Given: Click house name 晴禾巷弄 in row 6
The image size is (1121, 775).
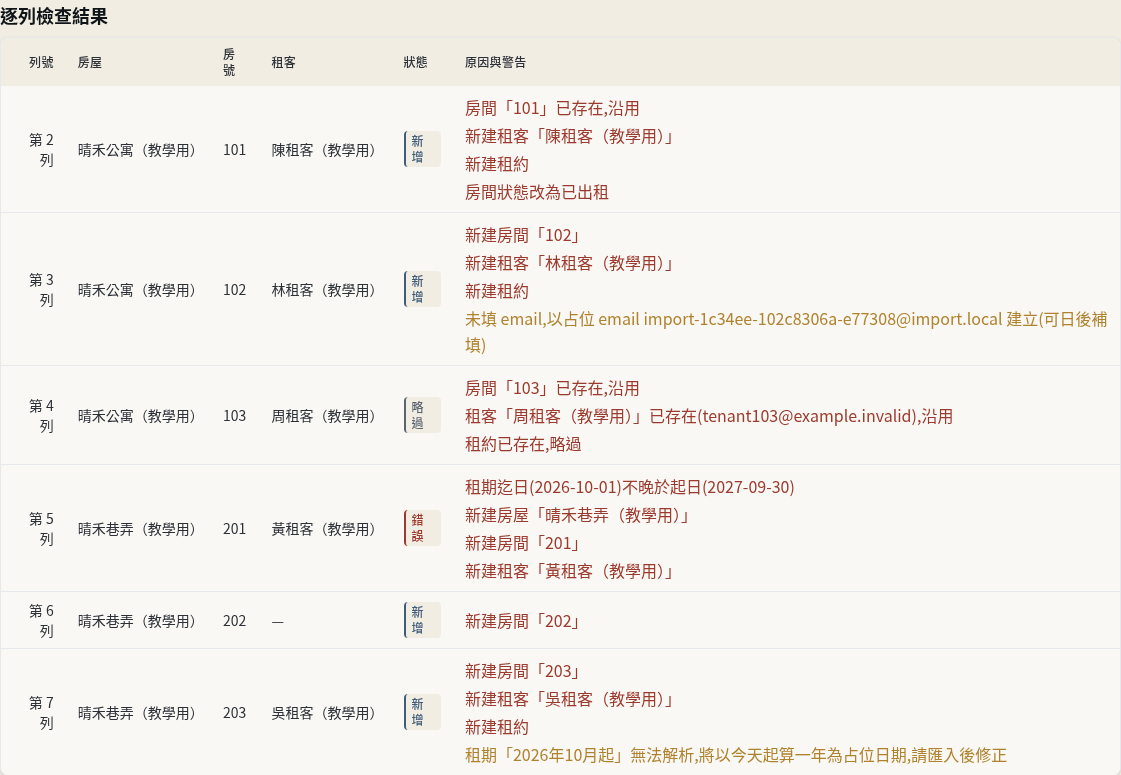Looking at the screenshot, I should [x=137, y=621].
